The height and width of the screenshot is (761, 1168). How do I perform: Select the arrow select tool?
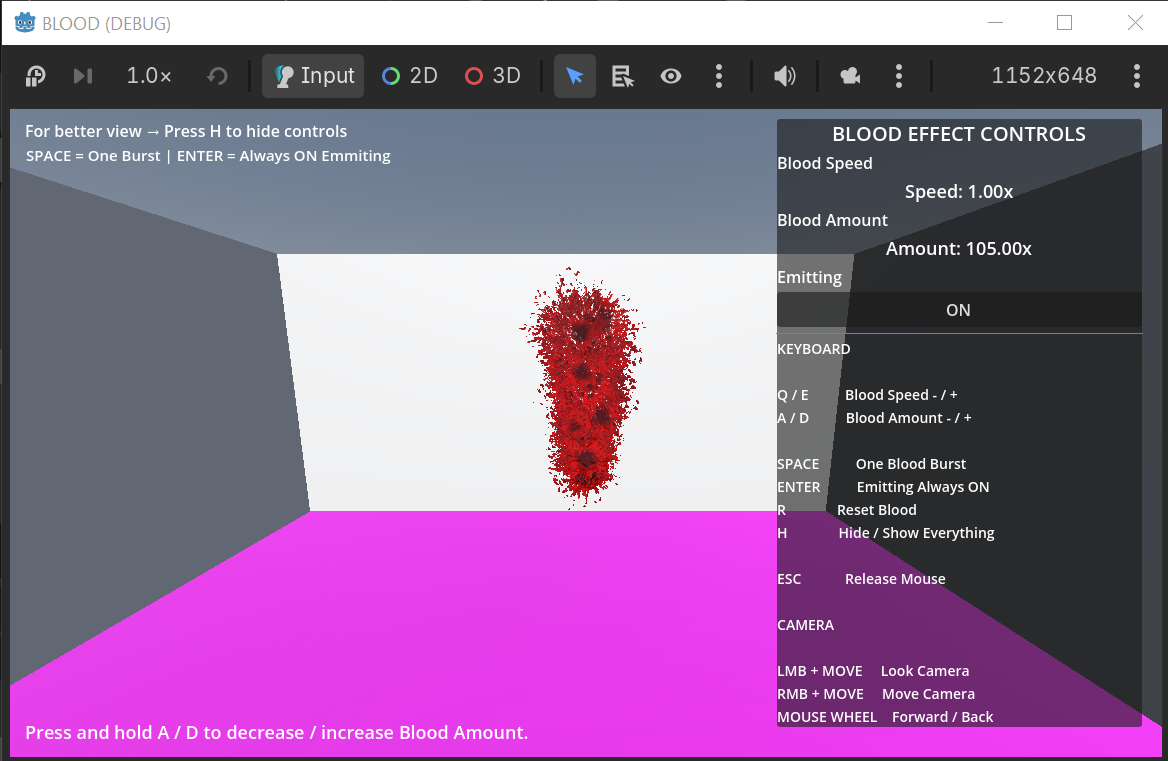(574, 76)
